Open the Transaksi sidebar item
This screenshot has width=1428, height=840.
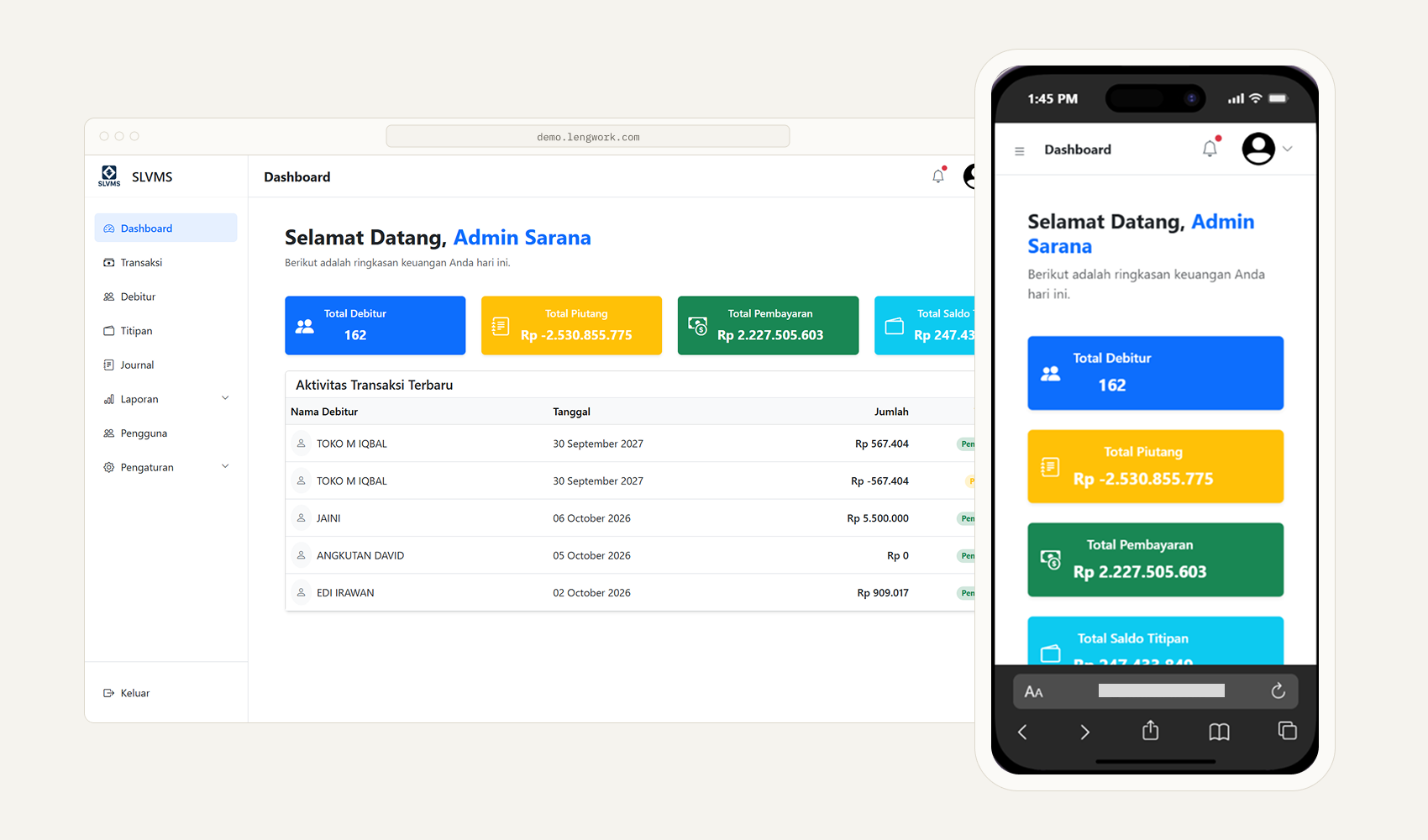(165, 262)
